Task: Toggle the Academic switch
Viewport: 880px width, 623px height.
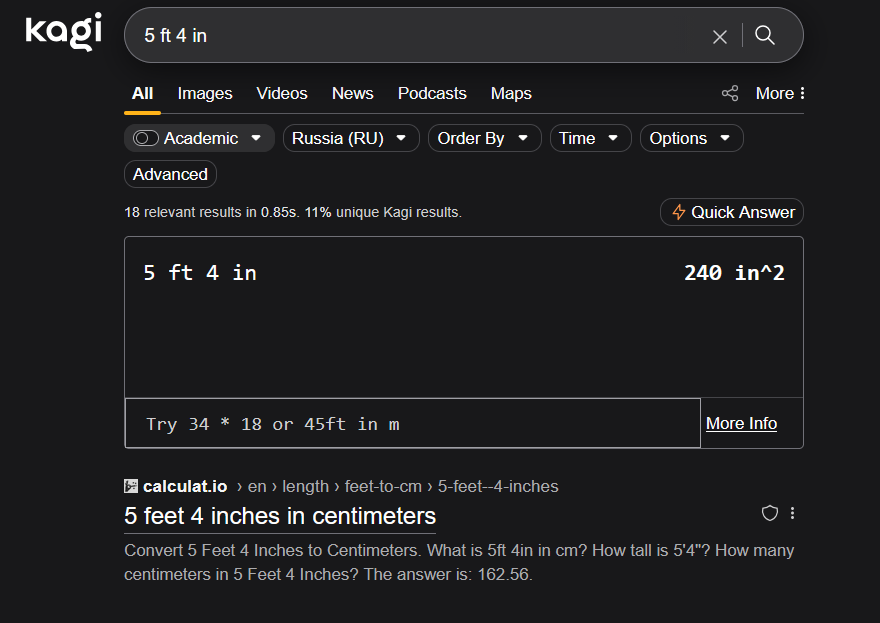Action: coord(146,138)
